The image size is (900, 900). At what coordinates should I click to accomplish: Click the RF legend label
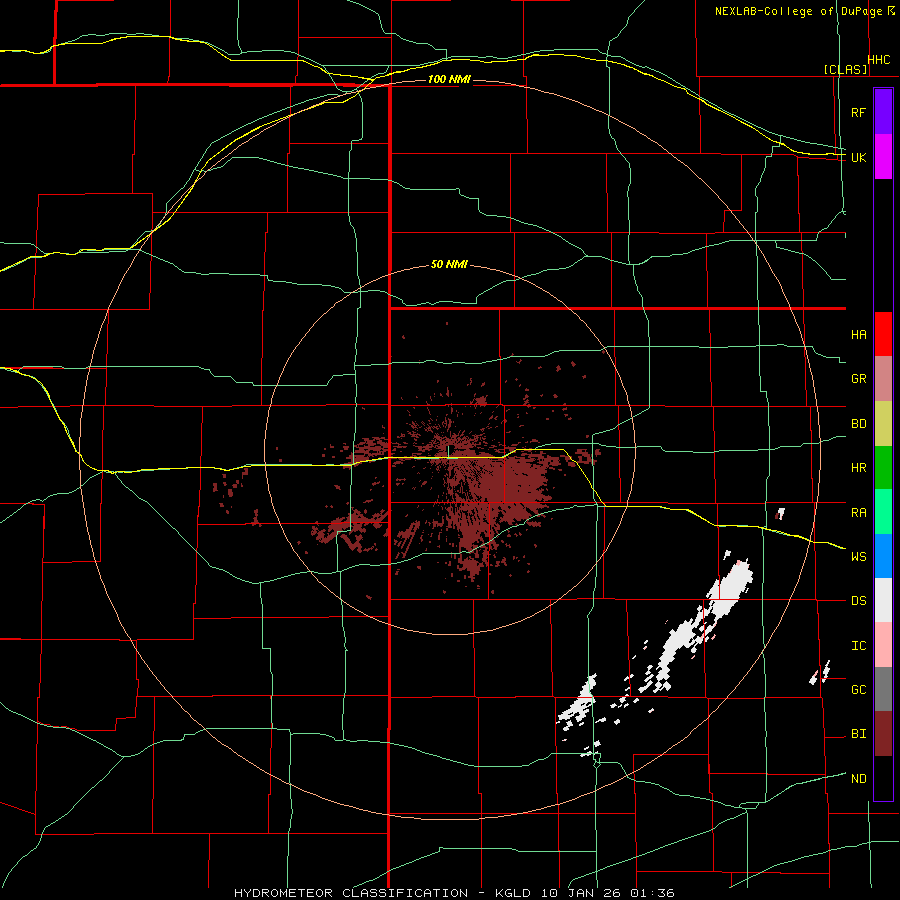click(858, 112)
